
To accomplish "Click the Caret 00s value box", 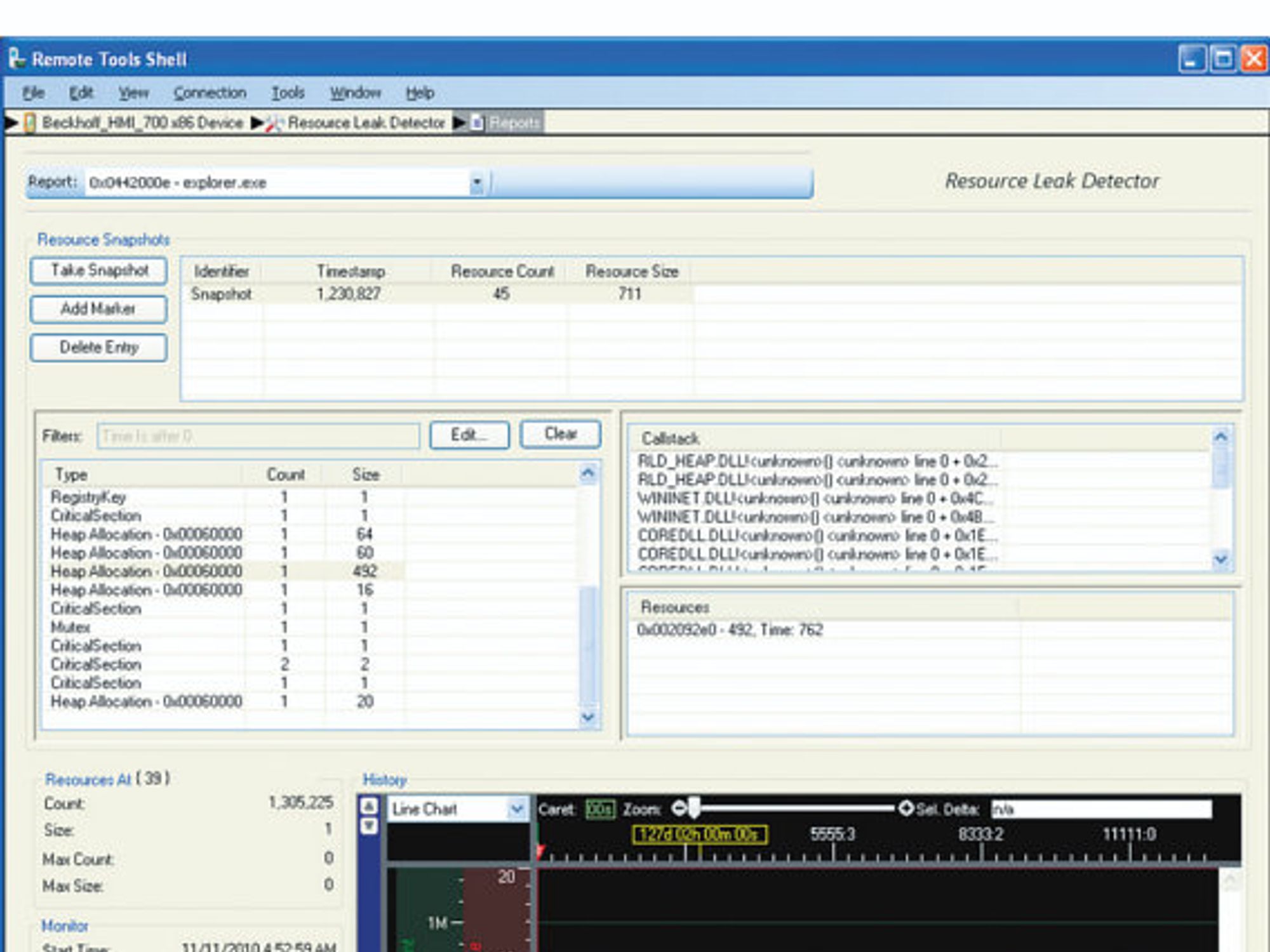I will coord(600,810).
